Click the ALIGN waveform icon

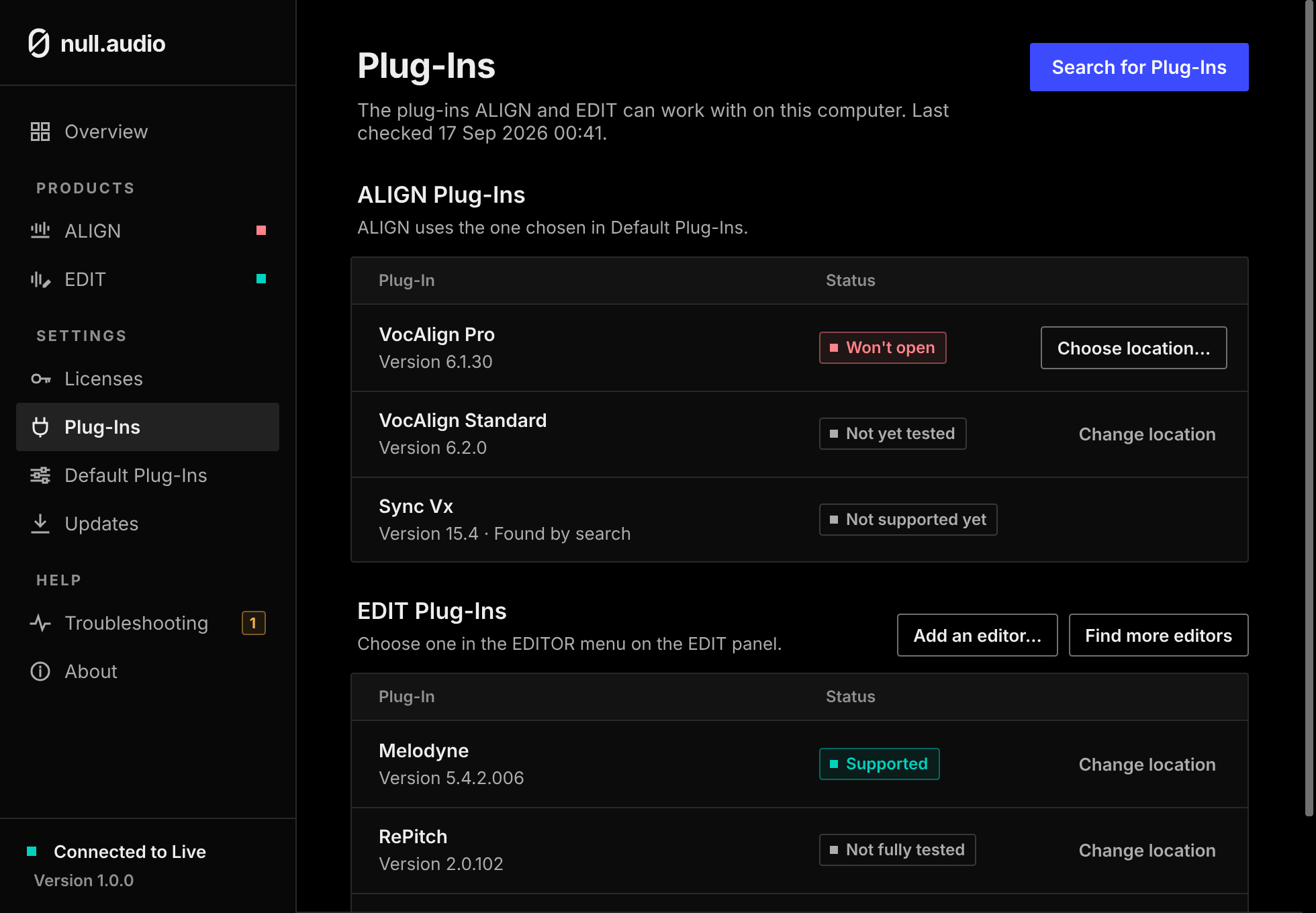40,231
